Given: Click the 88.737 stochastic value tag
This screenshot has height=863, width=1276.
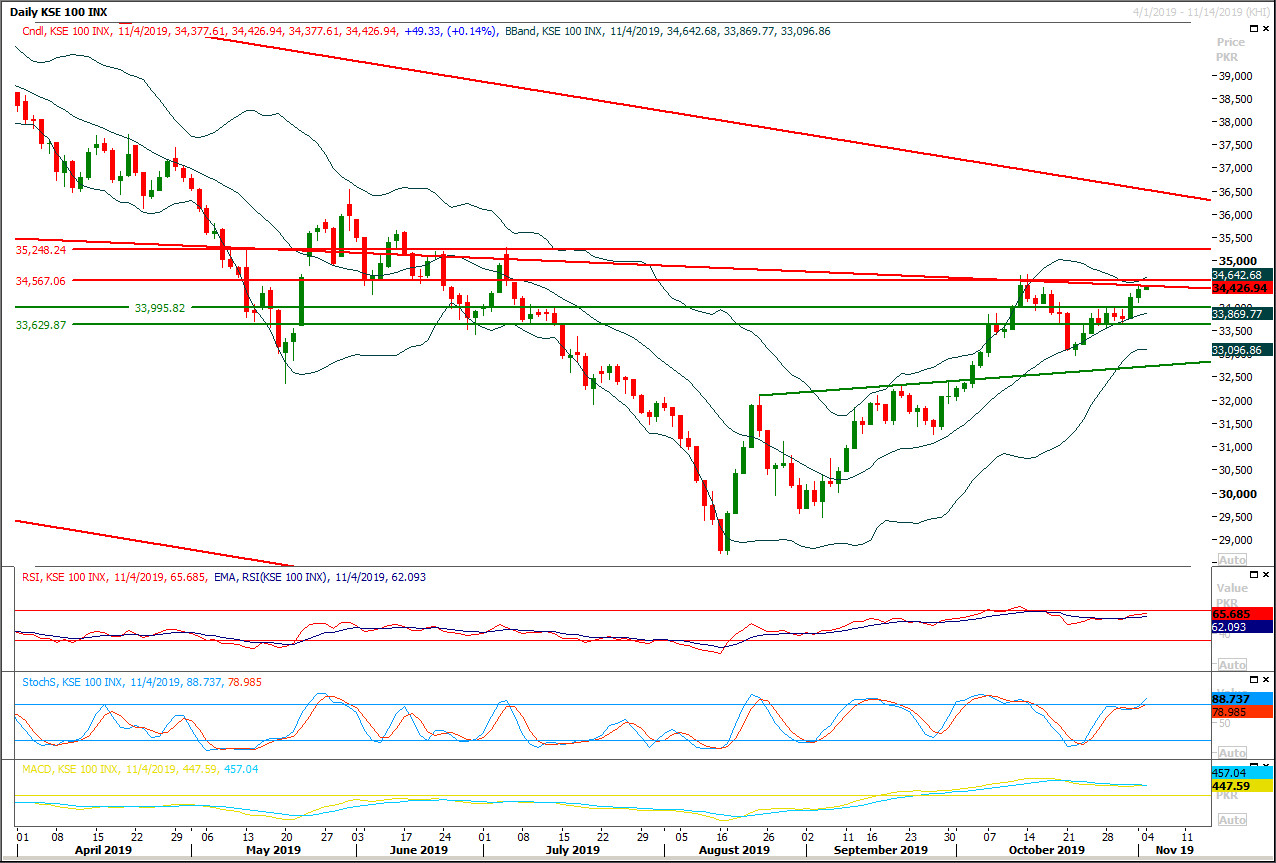Looking at the screenshot, I should pos(1242,699).
